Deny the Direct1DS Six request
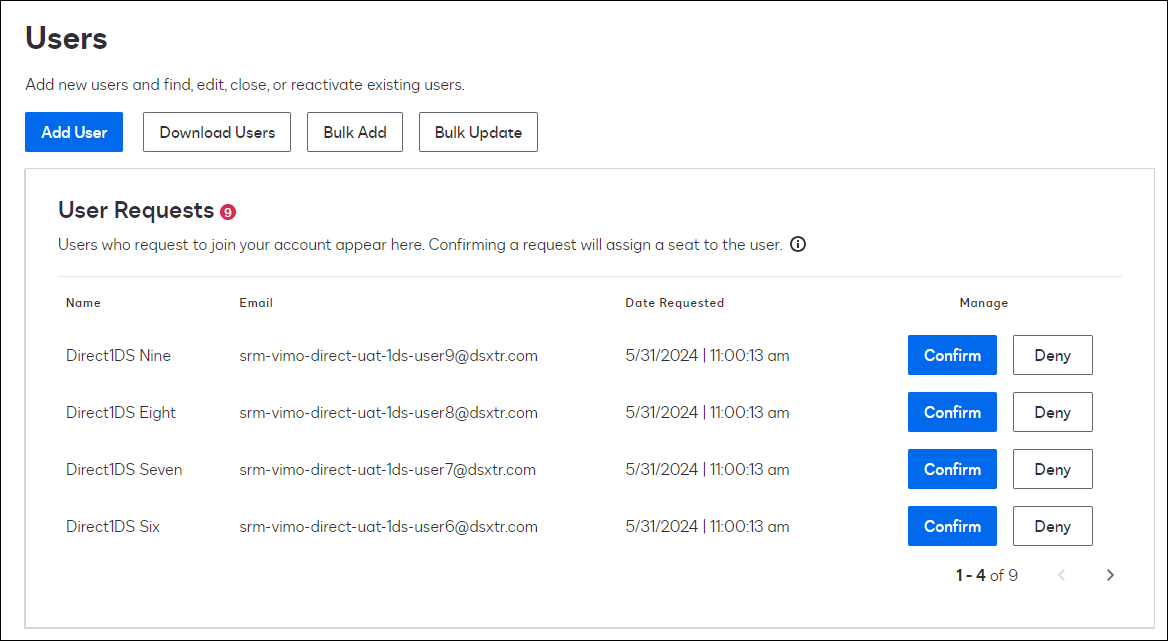Viewport: 1168px width, 641px height. [1052, 526]
